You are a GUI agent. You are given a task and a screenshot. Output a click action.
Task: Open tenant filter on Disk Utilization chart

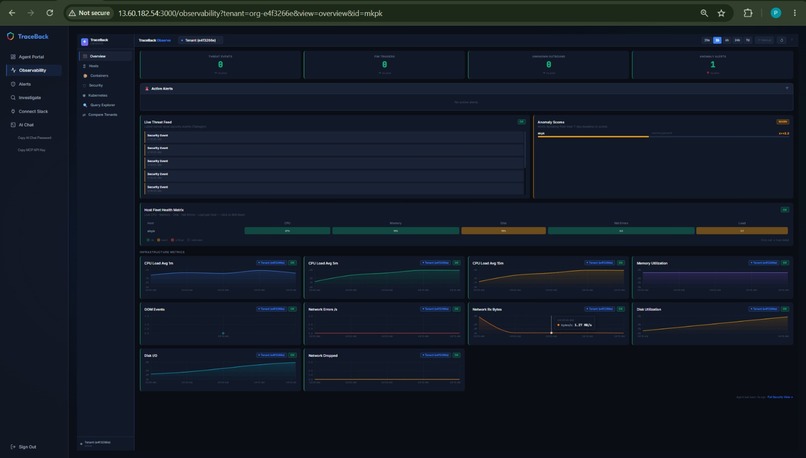764,309
